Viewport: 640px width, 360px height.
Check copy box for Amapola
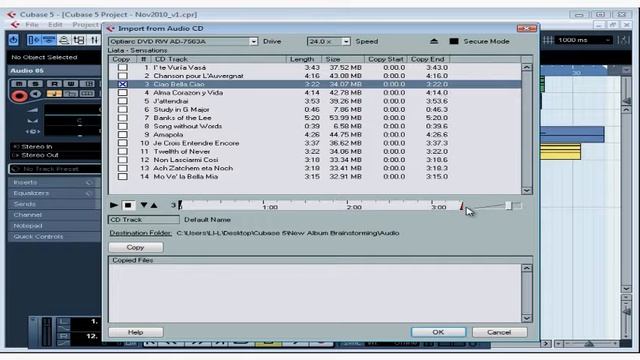coord(122,134)
